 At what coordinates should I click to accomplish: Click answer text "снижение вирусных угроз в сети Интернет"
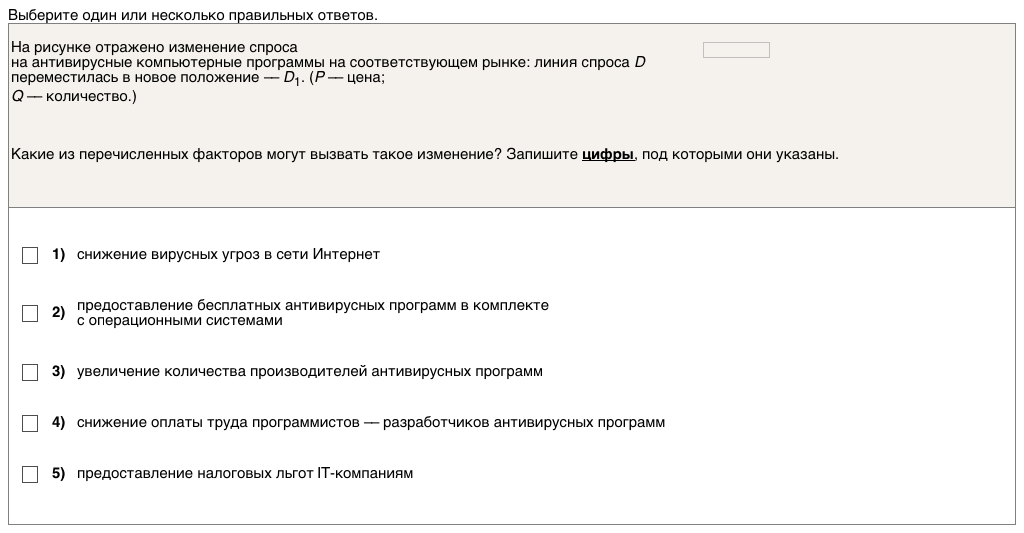point(228,255)
